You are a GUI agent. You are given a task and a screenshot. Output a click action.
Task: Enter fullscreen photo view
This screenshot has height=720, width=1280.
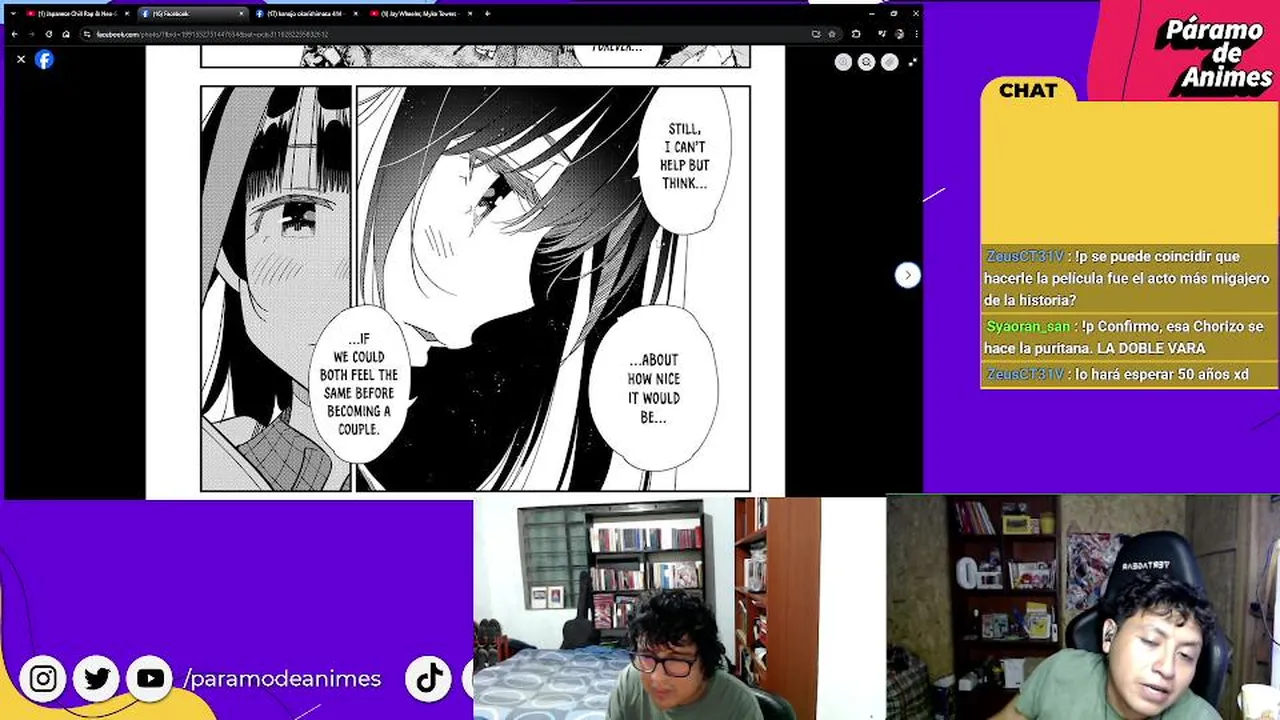pos(912,62)
